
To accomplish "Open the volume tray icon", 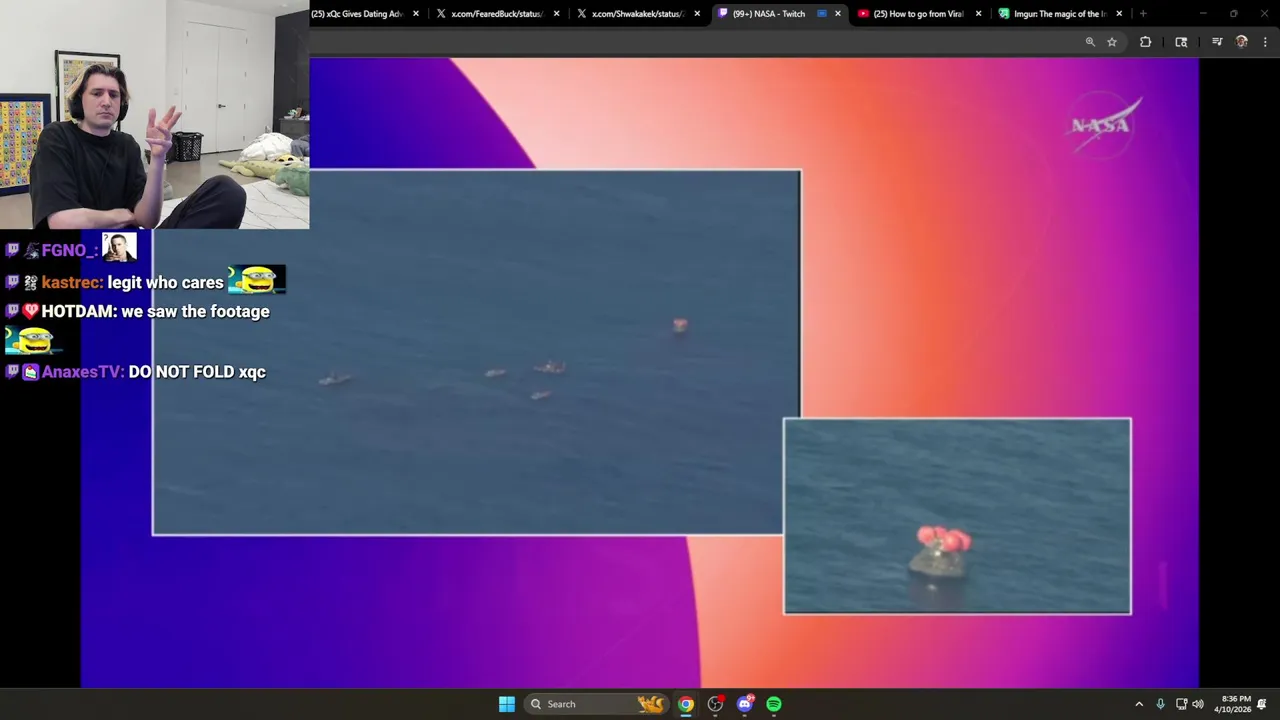I will [1198, 704].
